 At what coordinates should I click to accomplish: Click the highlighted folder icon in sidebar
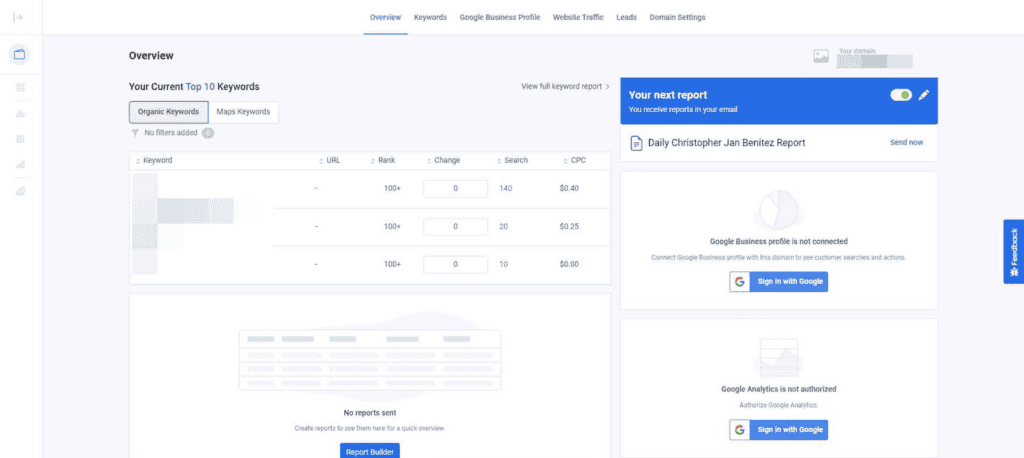[x=20, y=54]
